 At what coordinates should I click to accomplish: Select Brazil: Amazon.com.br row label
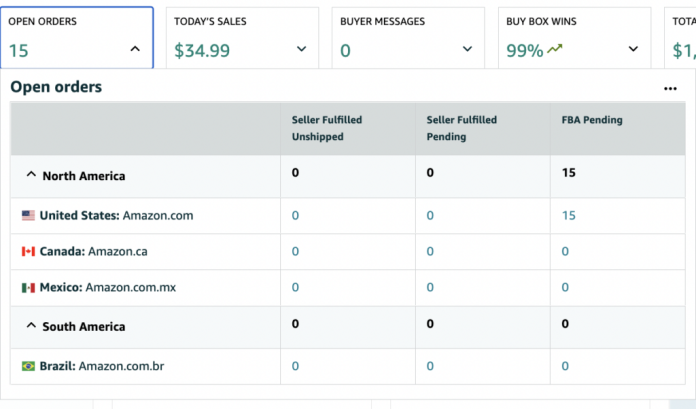point(102,366)
